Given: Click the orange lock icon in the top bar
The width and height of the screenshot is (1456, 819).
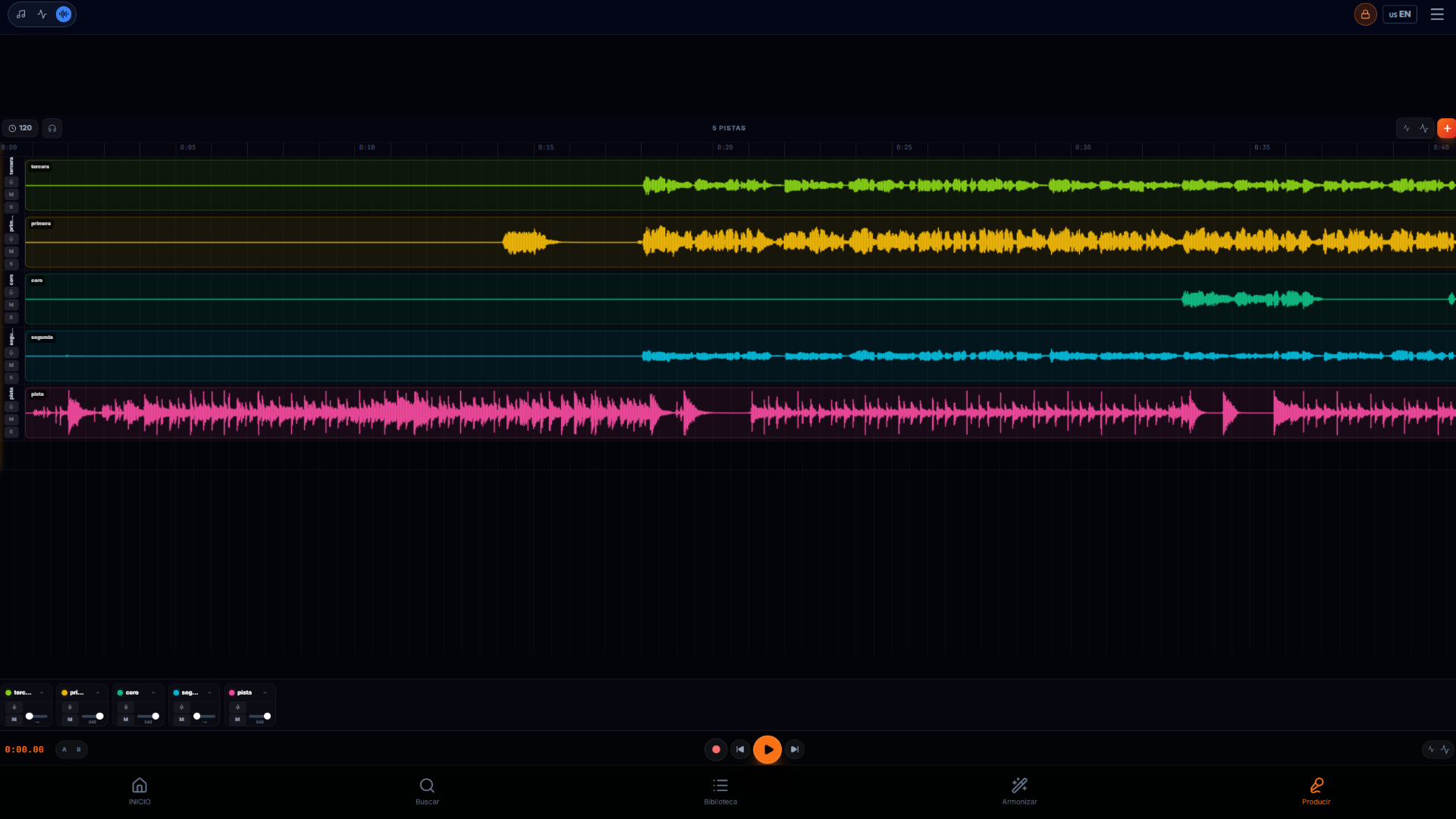Looking at the screenshot, I should [1364, 14].
